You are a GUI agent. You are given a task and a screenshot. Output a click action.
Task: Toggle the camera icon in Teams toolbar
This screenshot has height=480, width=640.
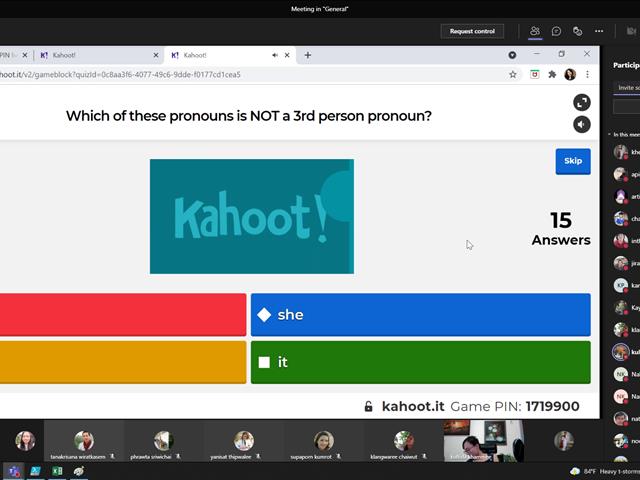tap(631, 31)
